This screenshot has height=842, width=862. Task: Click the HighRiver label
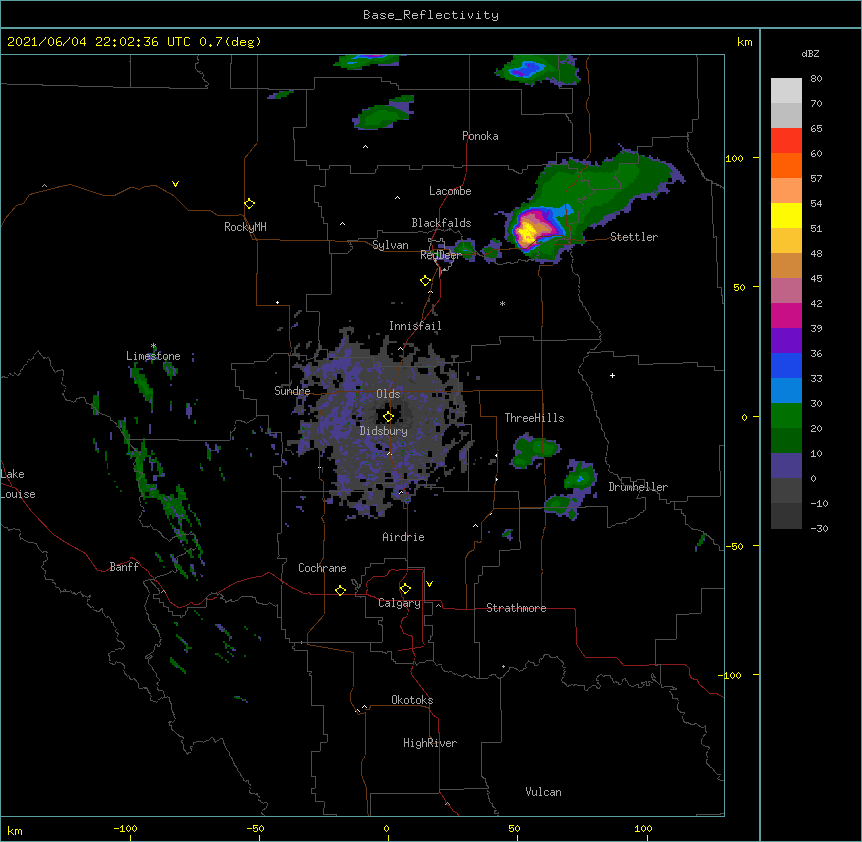coord(430,743)
